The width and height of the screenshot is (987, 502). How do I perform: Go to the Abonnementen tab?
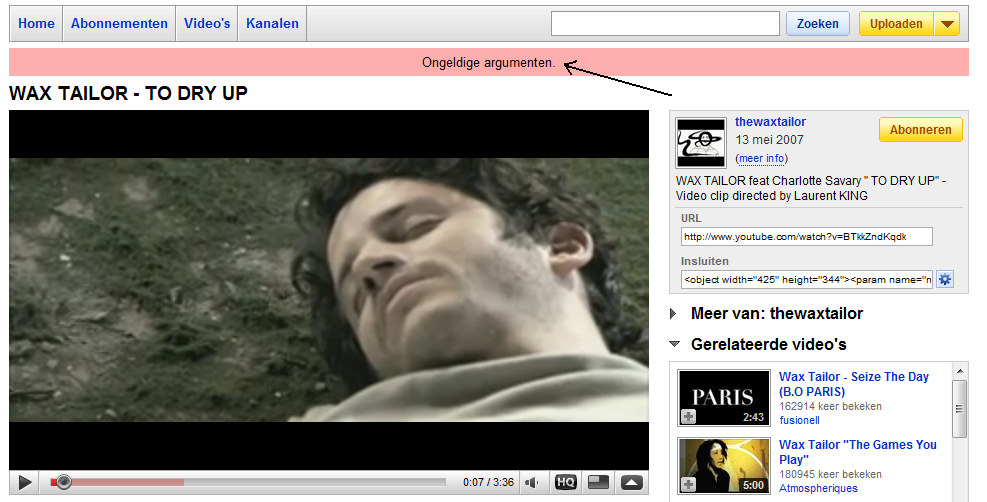(119, 24)
